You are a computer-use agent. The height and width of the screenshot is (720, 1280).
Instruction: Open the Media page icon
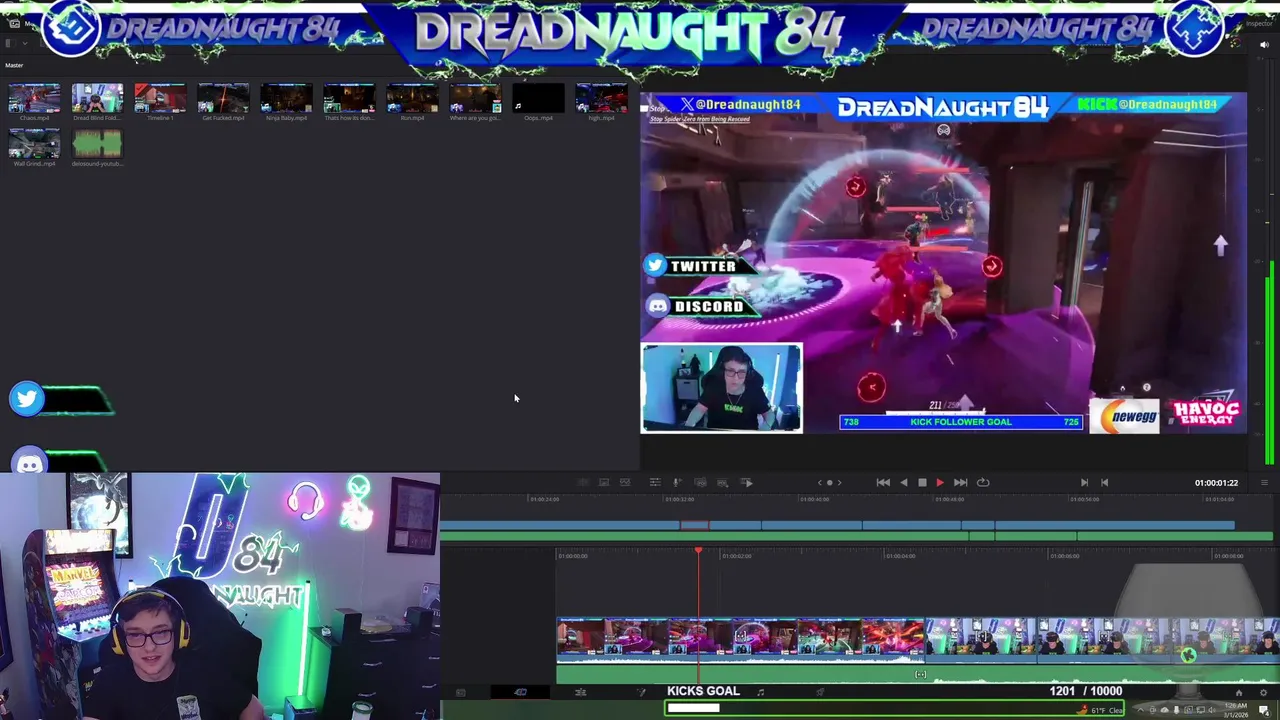[x=460, y=692]
